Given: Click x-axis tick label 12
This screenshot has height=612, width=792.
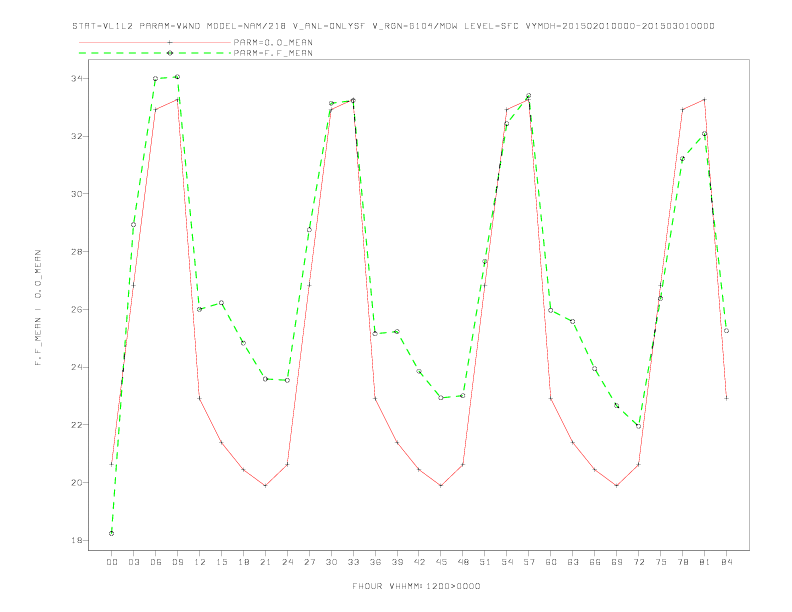Looking at the screenshot, I should pyautogui.click(x=200, y=562).
